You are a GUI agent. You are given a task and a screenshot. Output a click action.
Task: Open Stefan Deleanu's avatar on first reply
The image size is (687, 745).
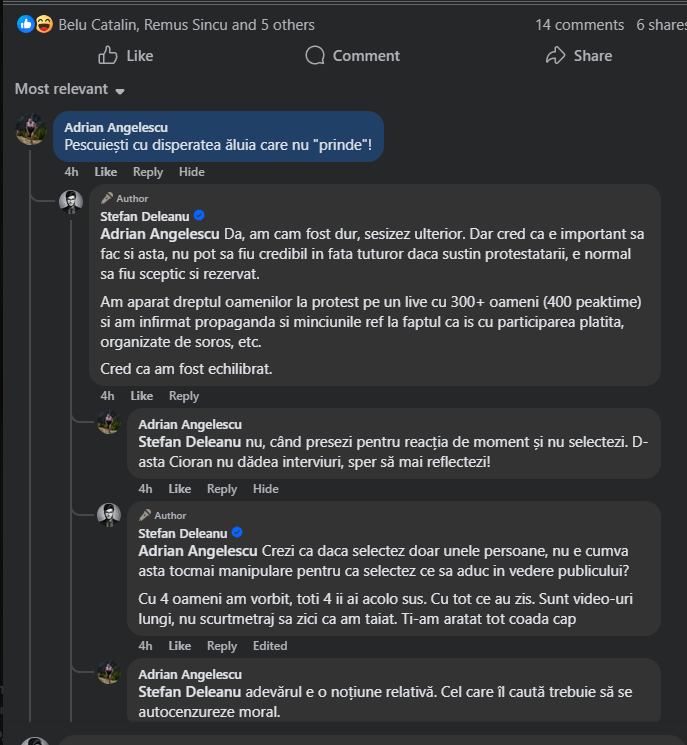71,203
